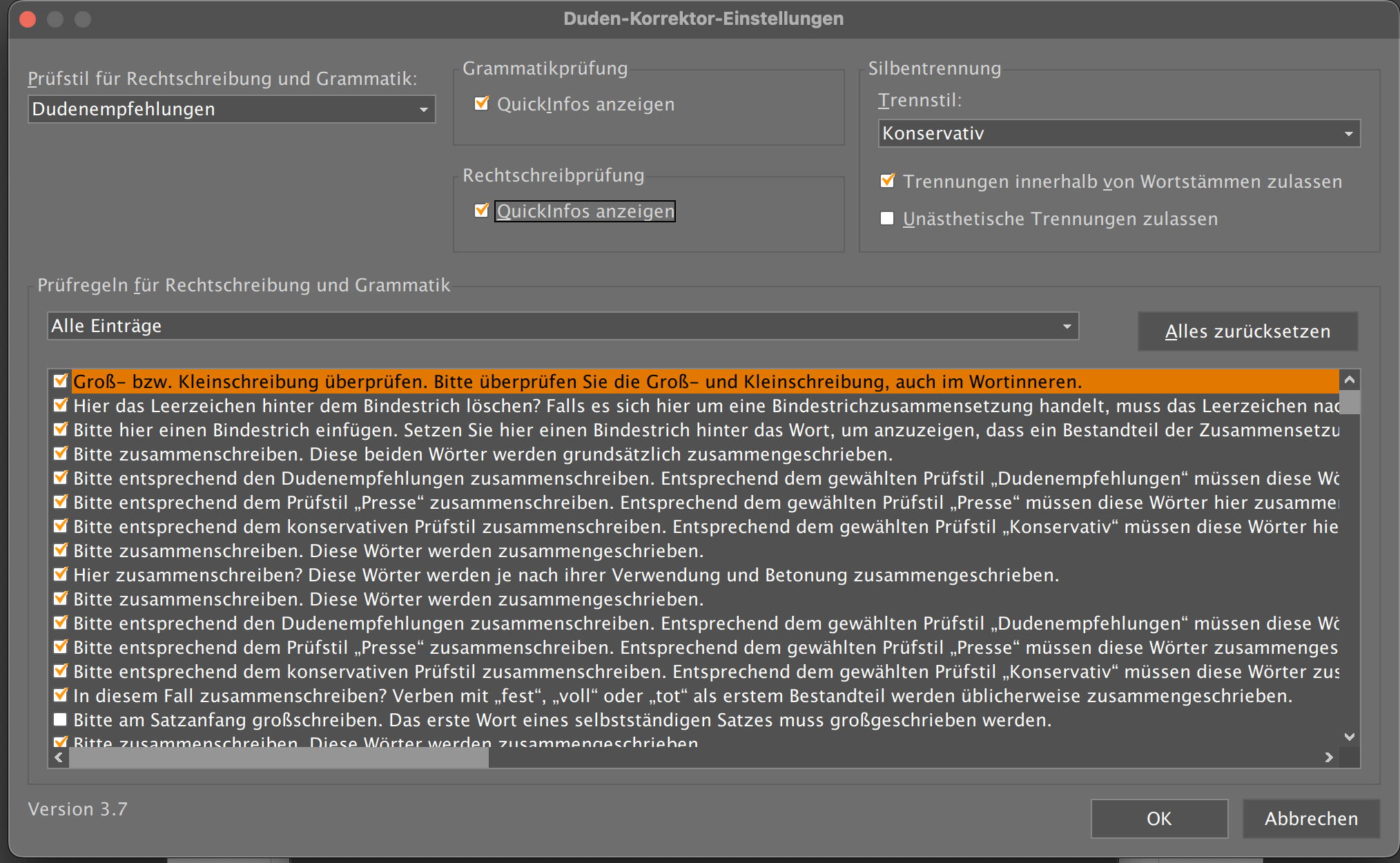Toggle QuickInfos anzeigen under Rechtschreibprüfung
This screenshot has width=1400, height=863.
[x=482, y=211]
